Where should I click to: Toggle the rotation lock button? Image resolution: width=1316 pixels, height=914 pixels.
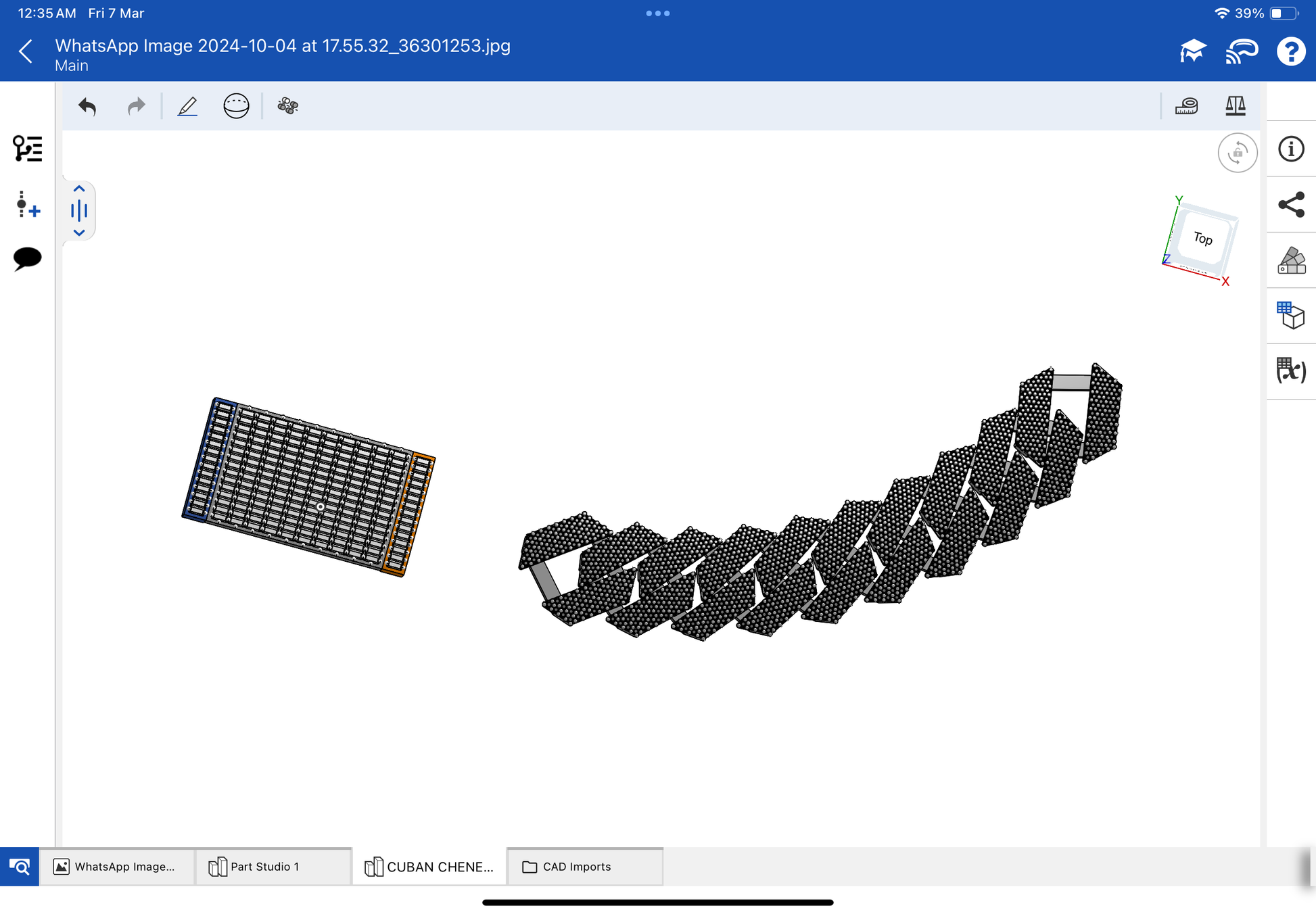(1237, 153)
